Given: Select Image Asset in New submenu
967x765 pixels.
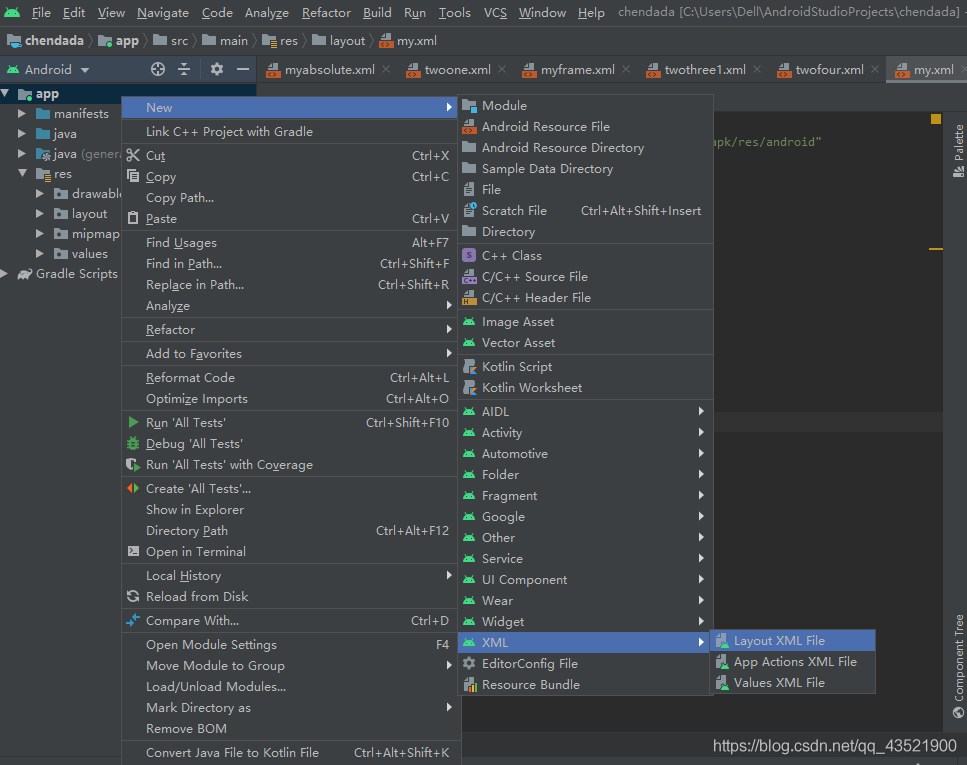Looking at the screenshot, I should coord(585,321).
